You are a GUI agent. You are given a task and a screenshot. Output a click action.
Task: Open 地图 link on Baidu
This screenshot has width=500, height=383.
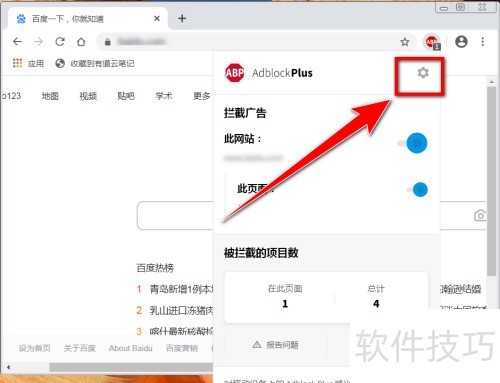50,96
